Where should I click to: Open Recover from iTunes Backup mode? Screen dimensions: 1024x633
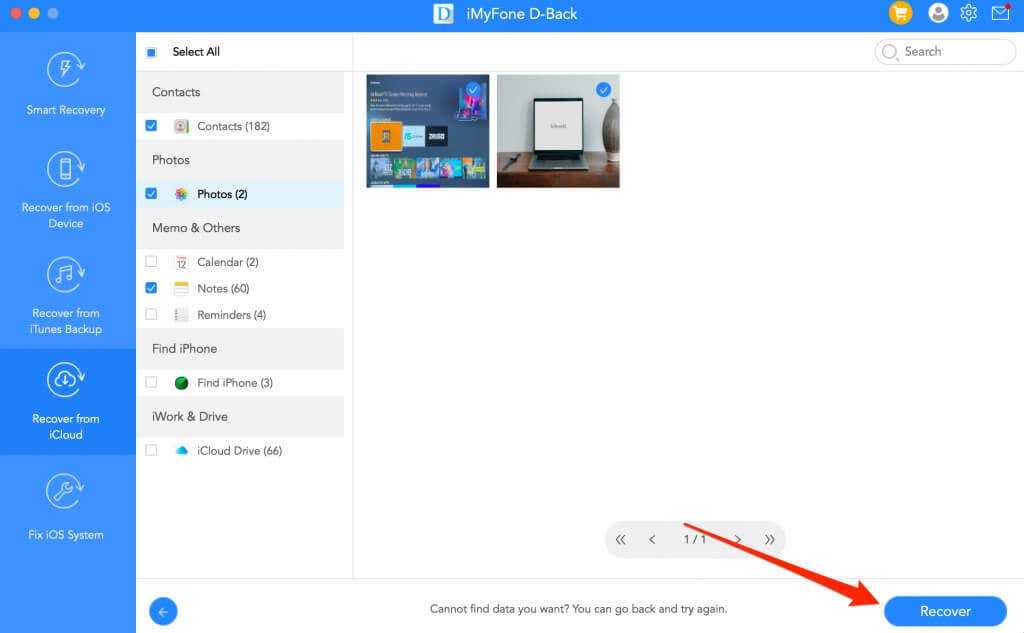66,294
